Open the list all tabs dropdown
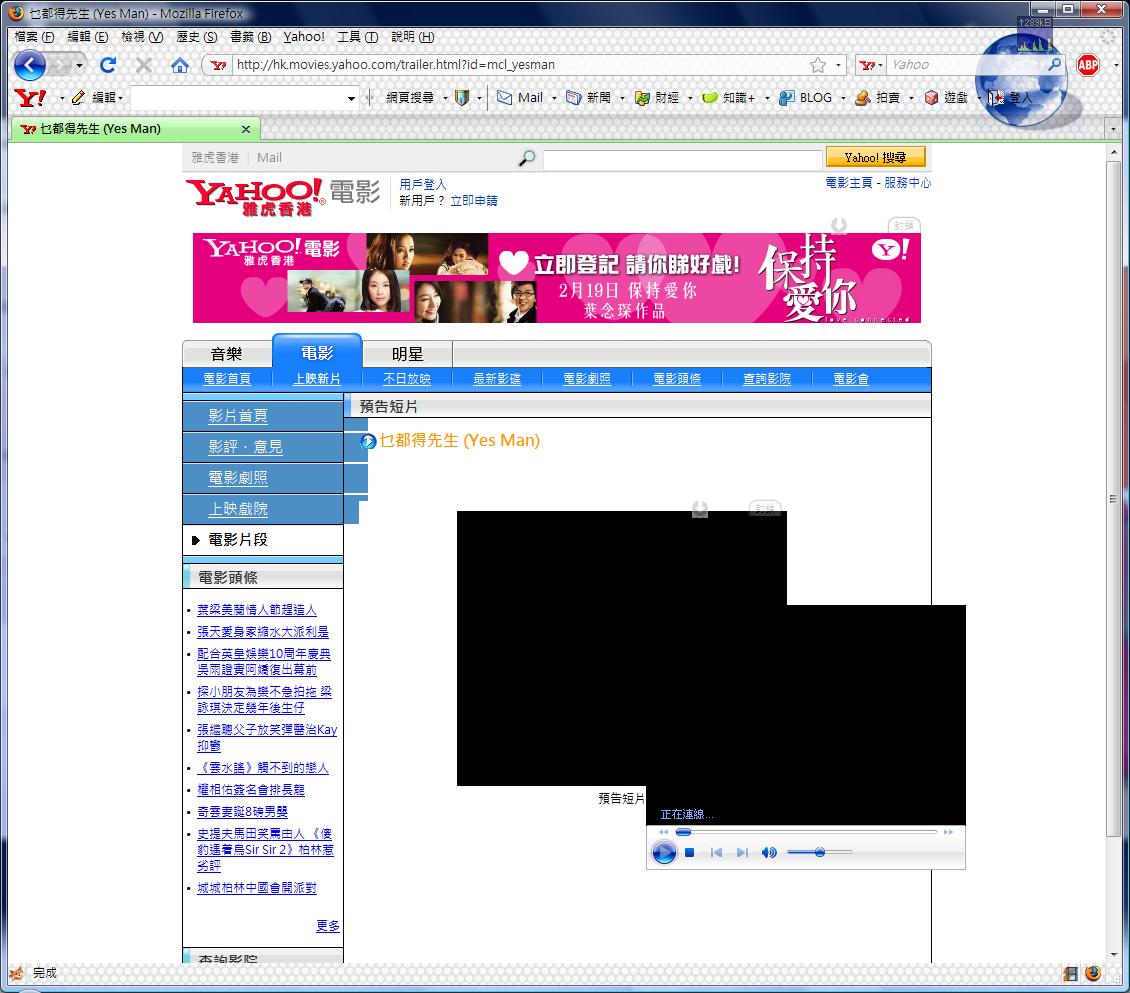 (1113, 130)
